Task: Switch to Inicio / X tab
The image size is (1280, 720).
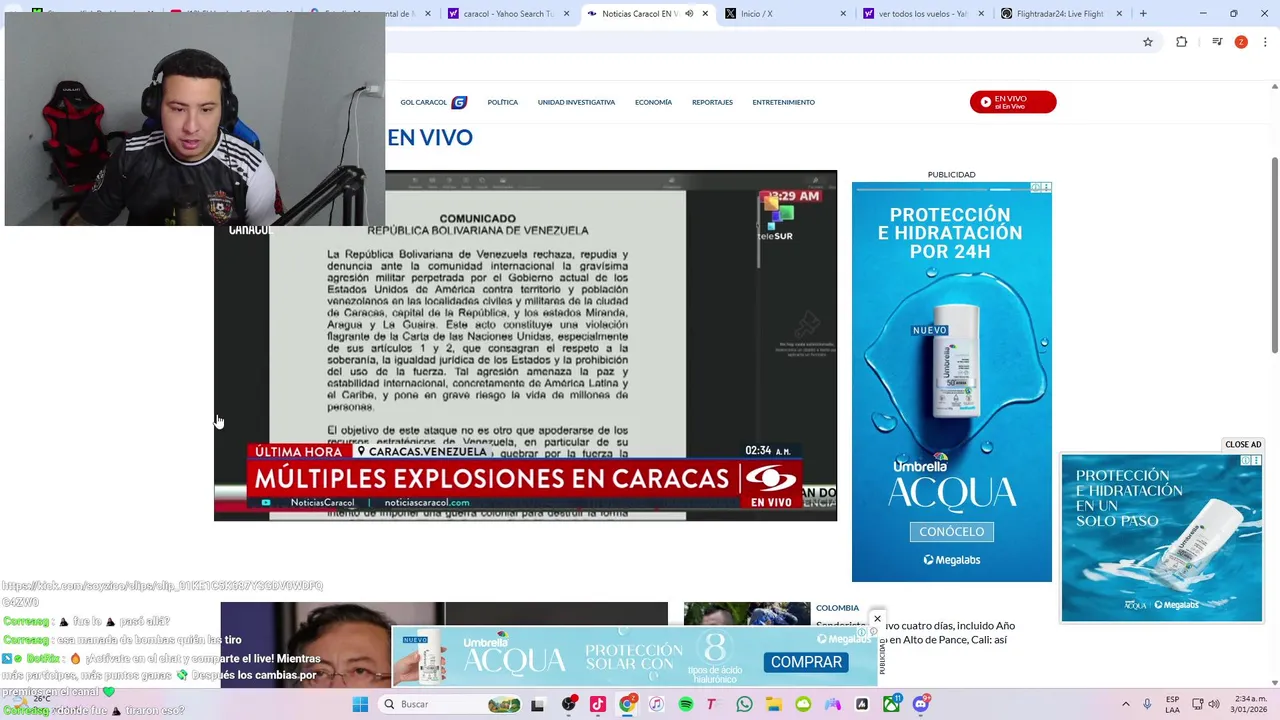Action: tap(784, 14)
